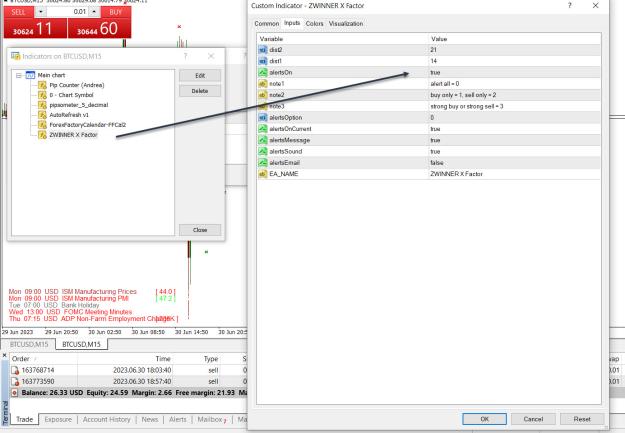The width and height of the screenshot is (625, 433).
Task: Switch to the Inputs tab
Action: 292,23
